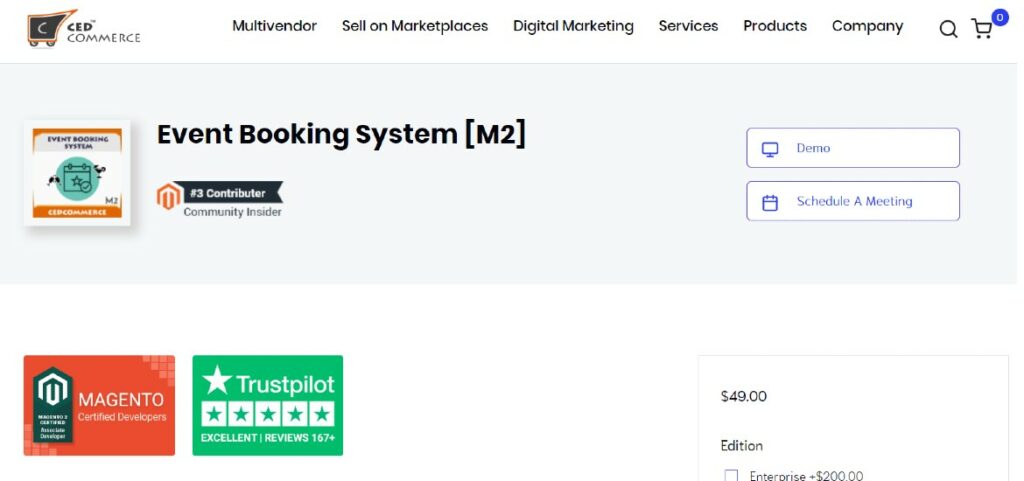Click the #3 Contributer ribbon badge

click(228, 193)
